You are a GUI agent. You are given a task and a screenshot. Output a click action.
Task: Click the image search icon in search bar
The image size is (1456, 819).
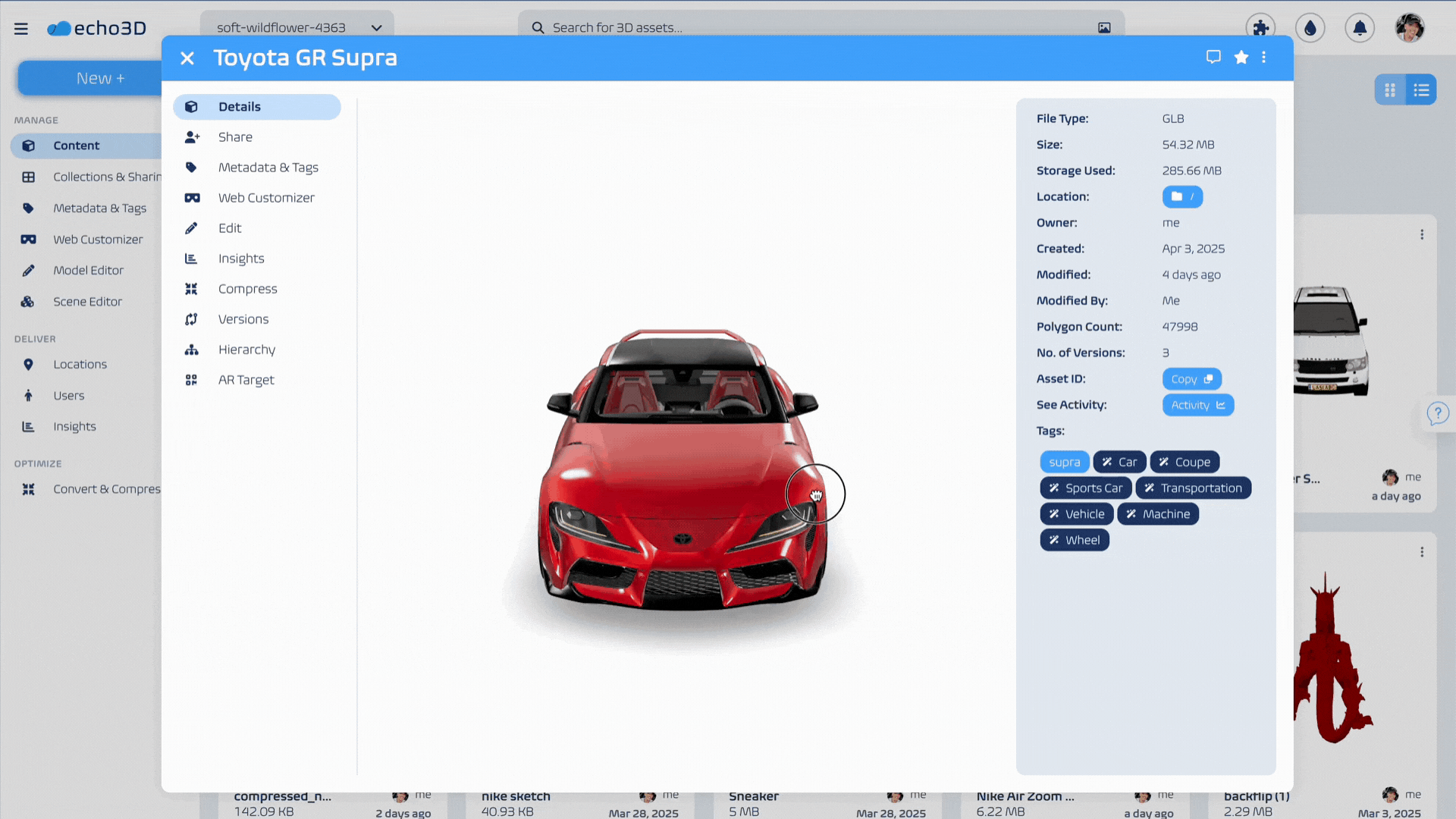point(1104,28)
